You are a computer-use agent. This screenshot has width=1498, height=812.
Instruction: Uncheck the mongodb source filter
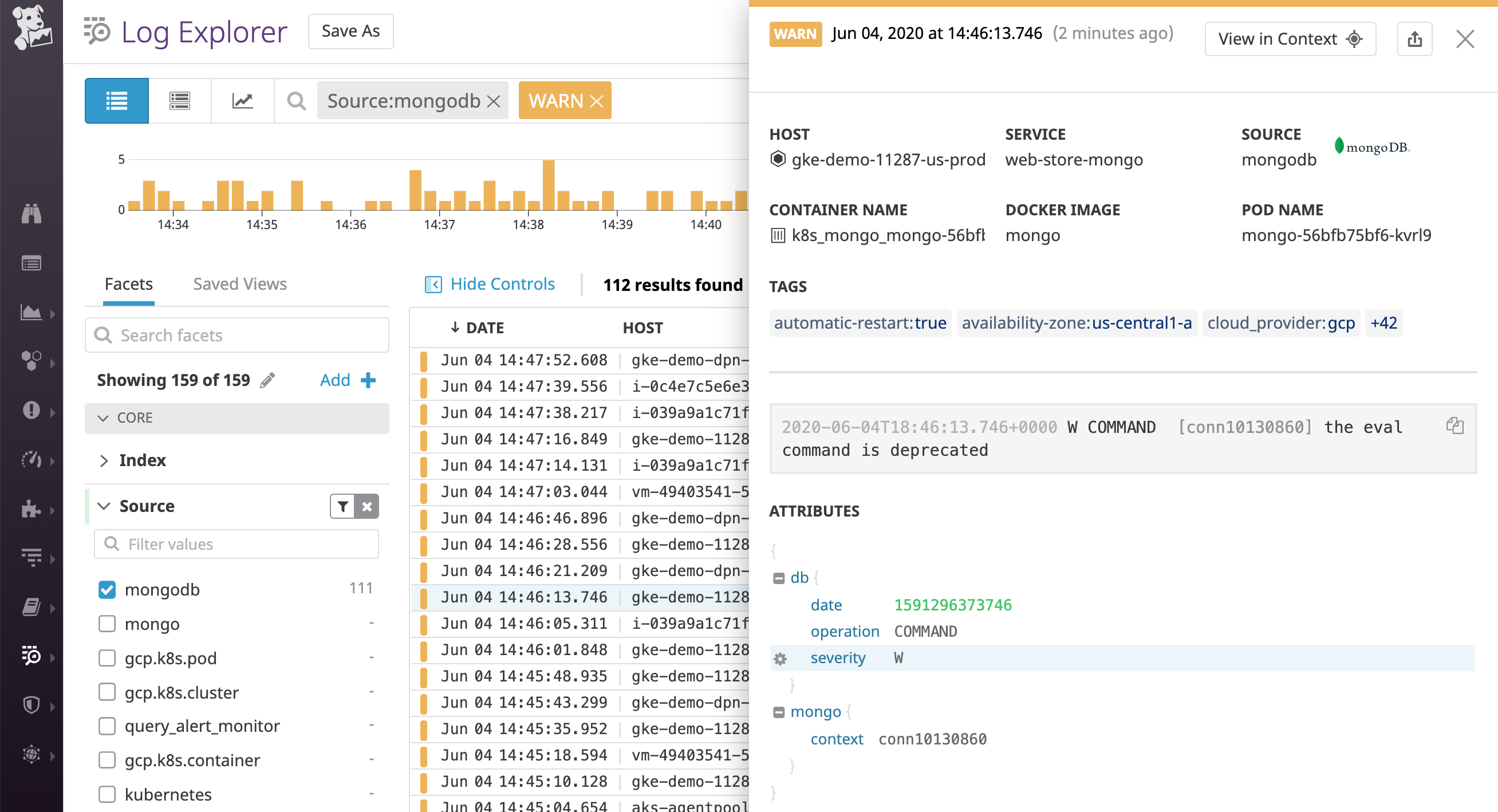pyautogui.click(x=107, y=589)
